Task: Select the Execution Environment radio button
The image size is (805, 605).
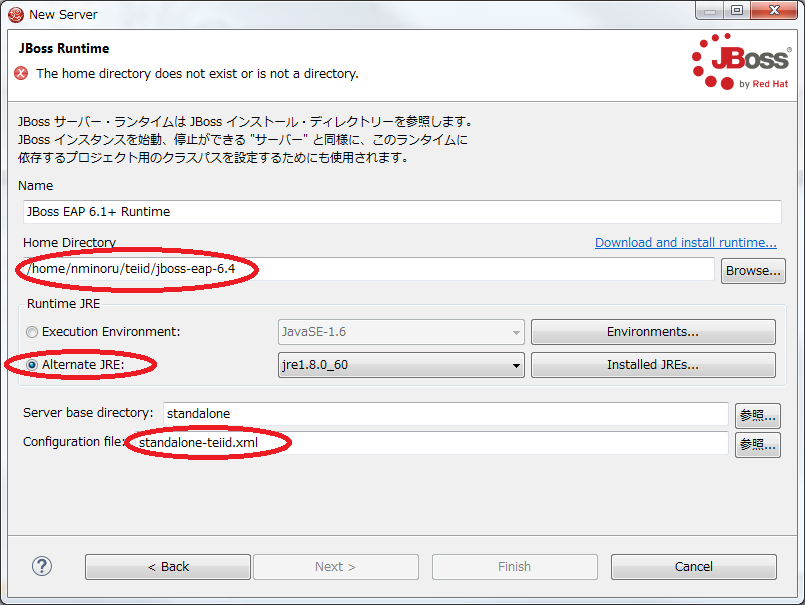Action: 32,332
